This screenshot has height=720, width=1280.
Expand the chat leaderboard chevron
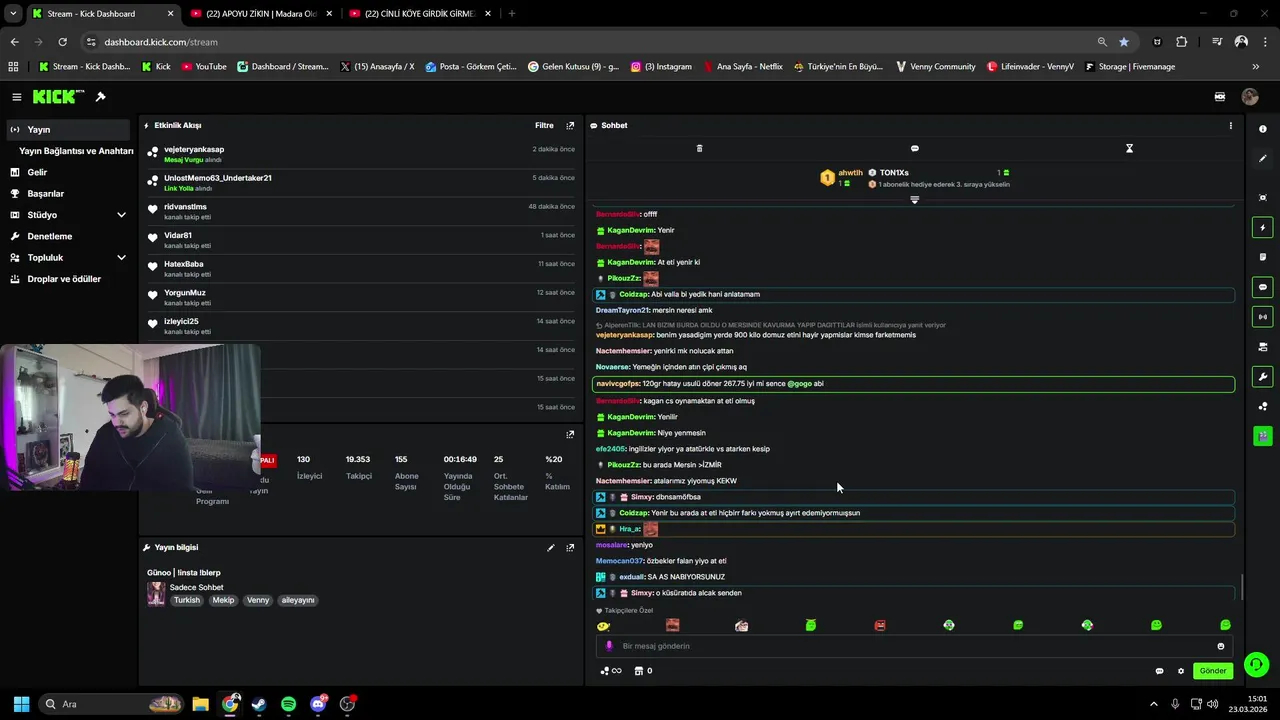point(914,200)
